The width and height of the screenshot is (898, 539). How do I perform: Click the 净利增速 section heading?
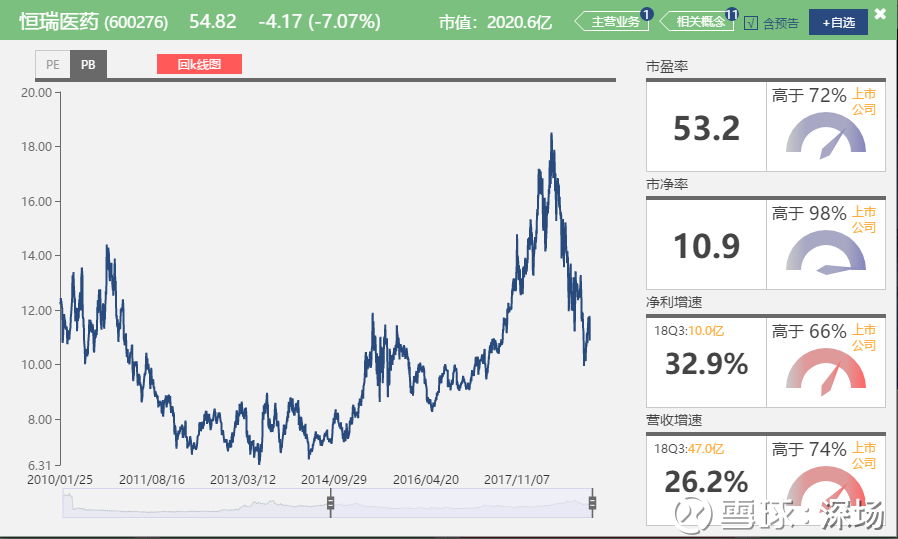[674, 302]
